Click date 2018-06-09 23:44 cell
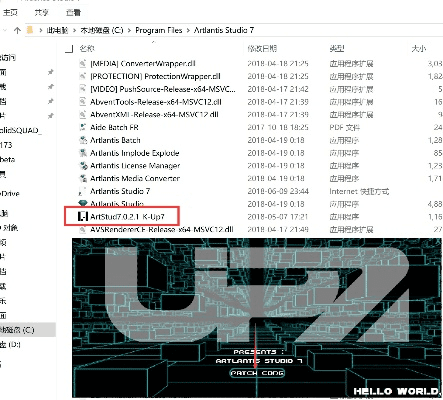Screen dimensions: 443x400 [278, 191]
